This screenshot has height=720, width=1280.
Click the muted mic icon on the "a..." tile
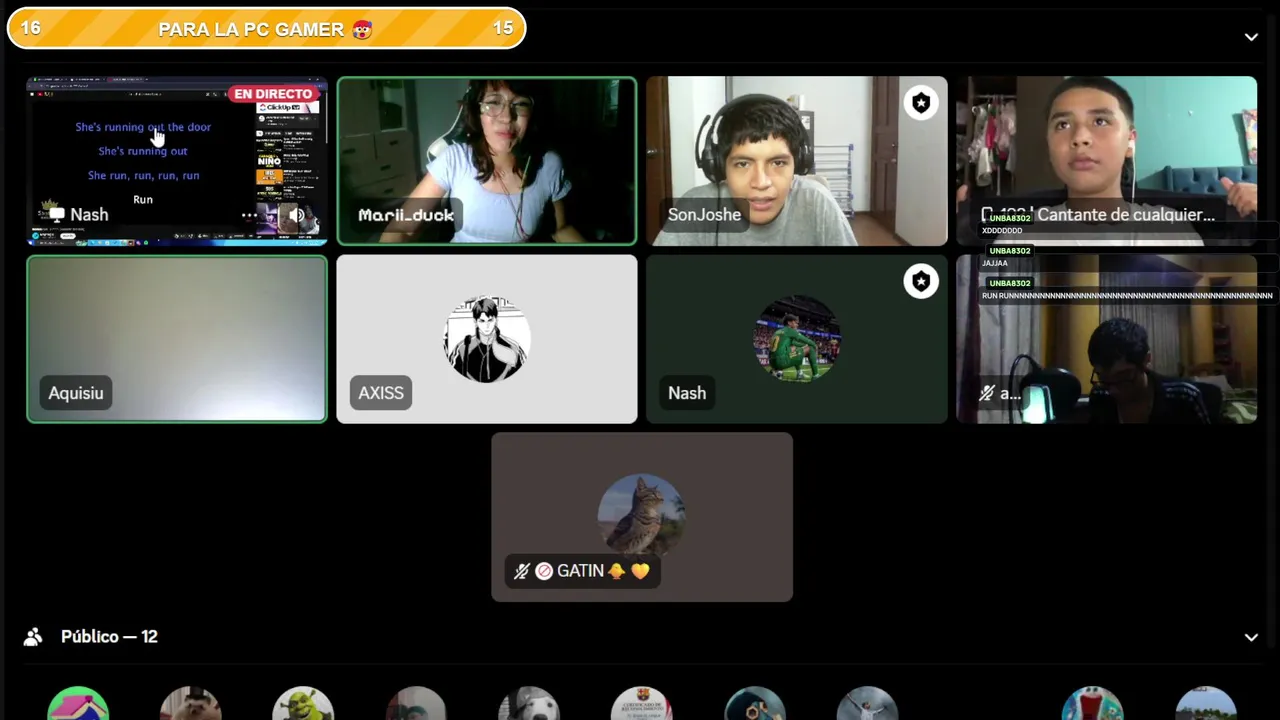(x=986, y=393)
